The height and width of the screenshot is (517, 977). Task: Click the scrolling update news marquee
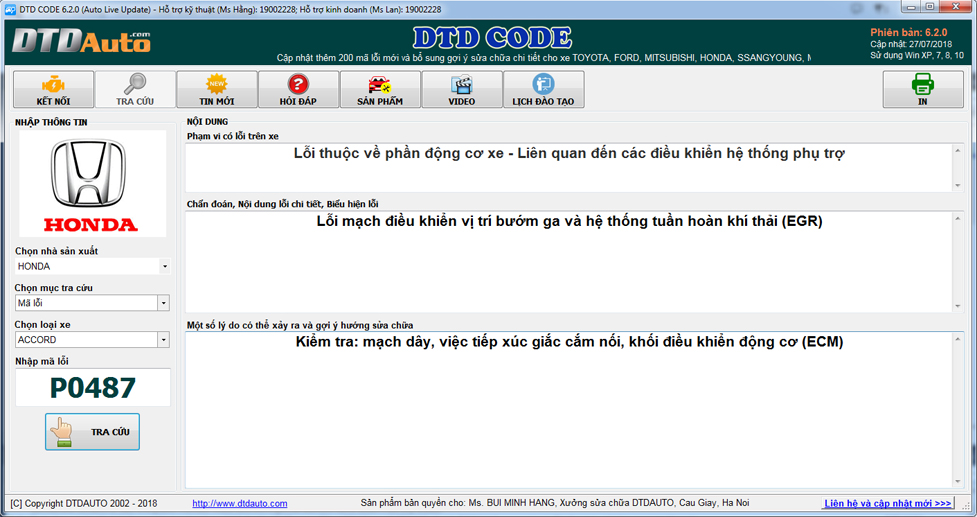coord(543,58)
